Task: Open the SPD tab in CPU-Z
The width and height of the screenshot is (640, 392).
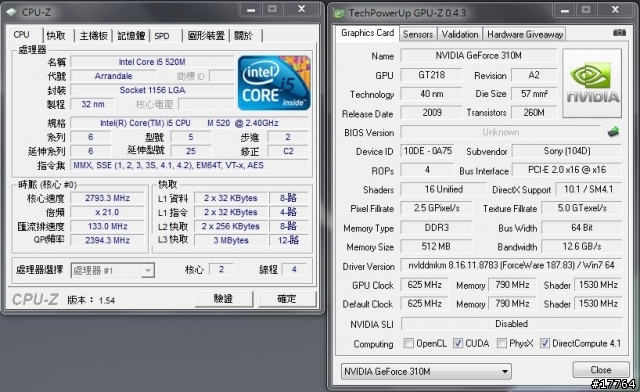Action: tap(166, 36)
